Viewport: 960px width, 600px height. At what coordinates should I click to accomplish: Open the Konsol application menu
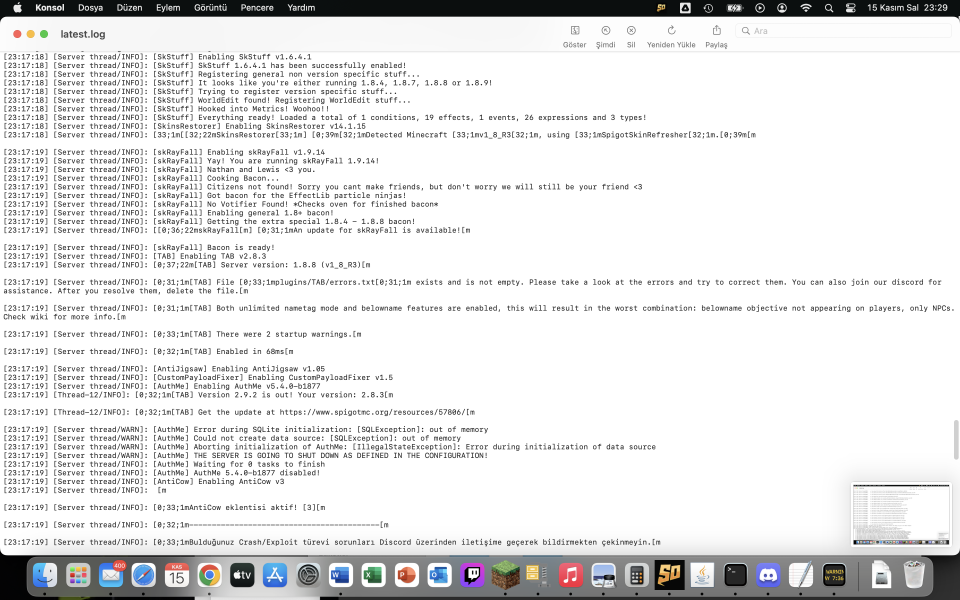point(50,8)
